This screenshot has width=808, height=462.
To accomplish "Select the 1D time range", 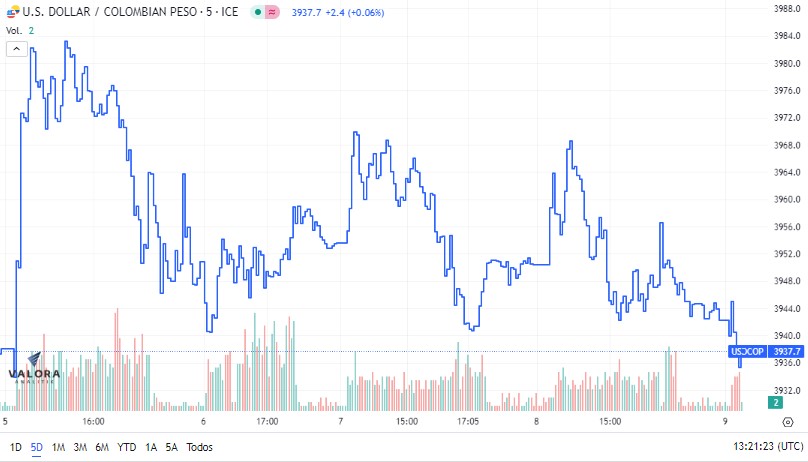I will [15, 447].
